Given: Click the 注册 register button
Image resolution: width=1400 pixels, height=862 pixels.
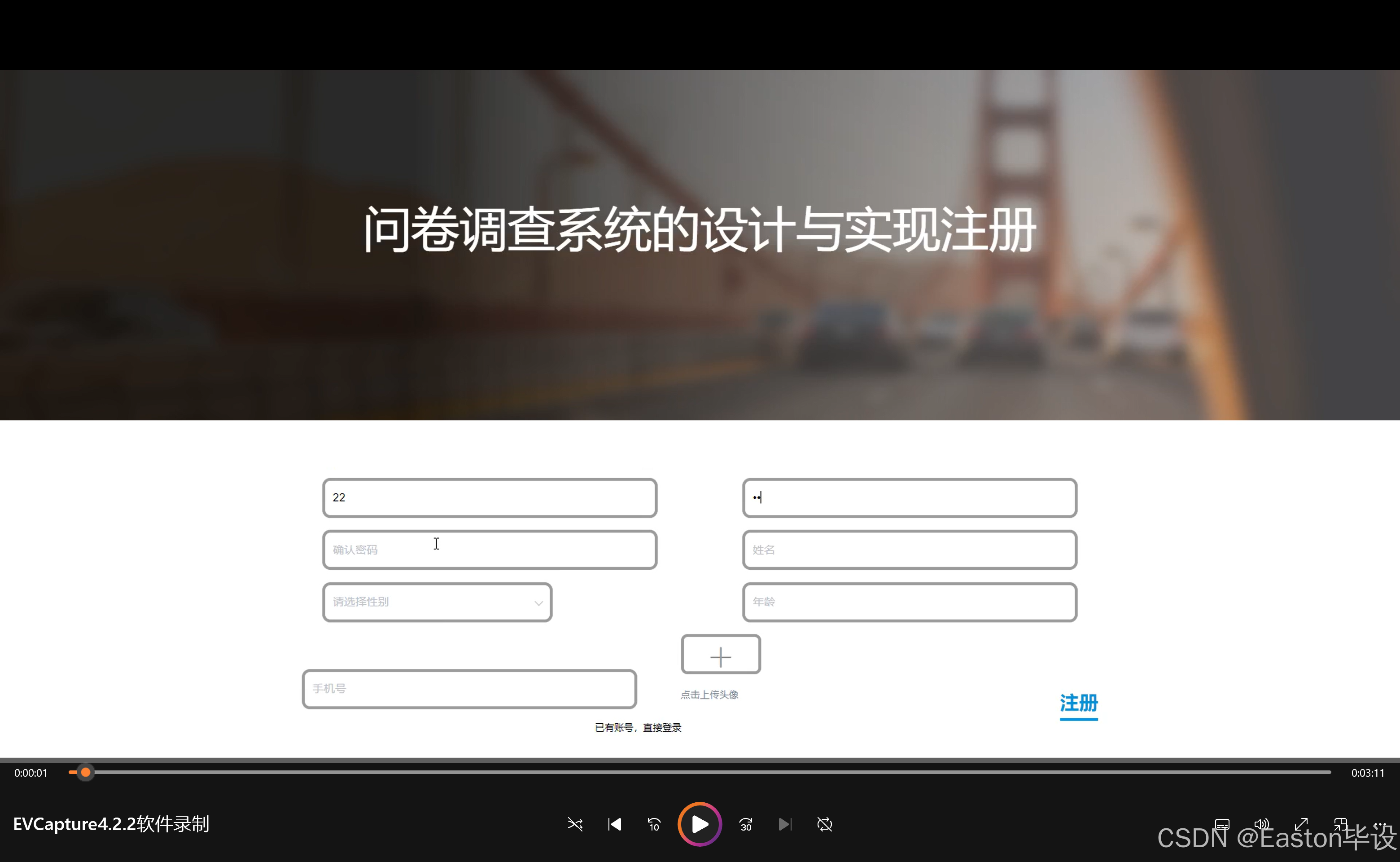Looking at the screenshot, I should click(x=1078, y=705).
